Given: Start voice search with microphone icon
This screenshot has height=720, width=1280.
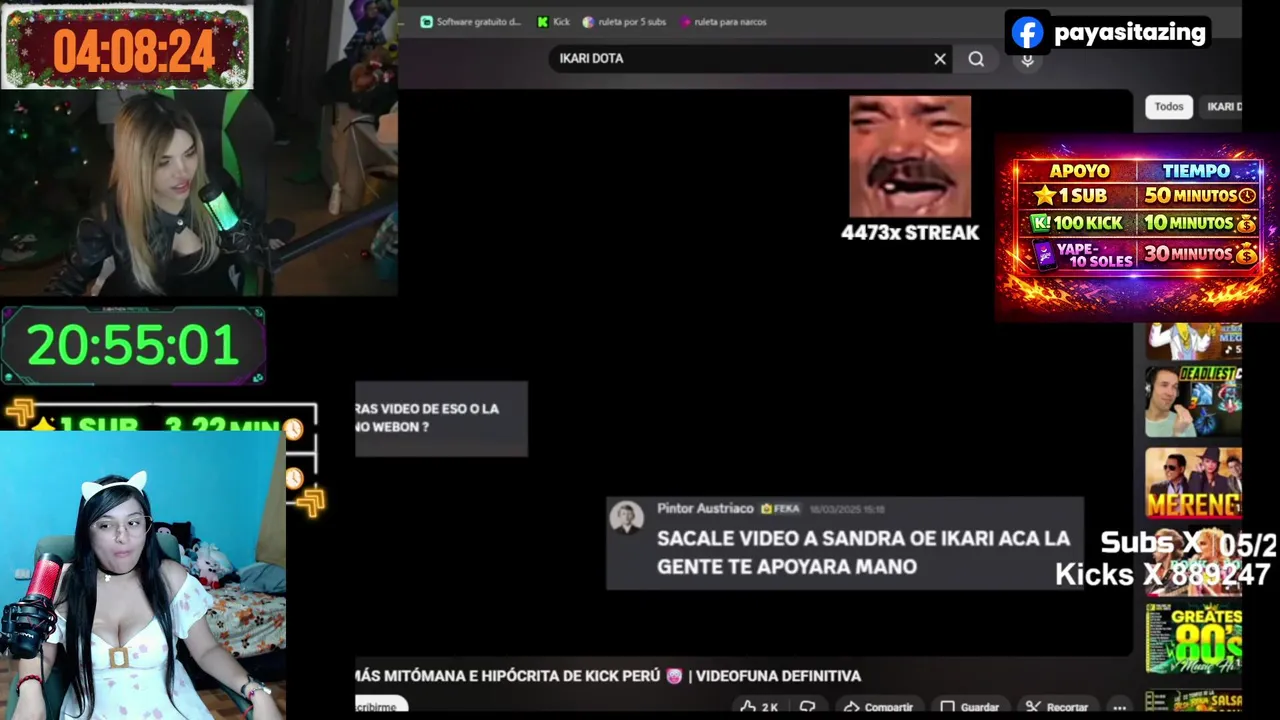Looking at the screenshot, I should pyautogui.click(x=1027, y=60).
